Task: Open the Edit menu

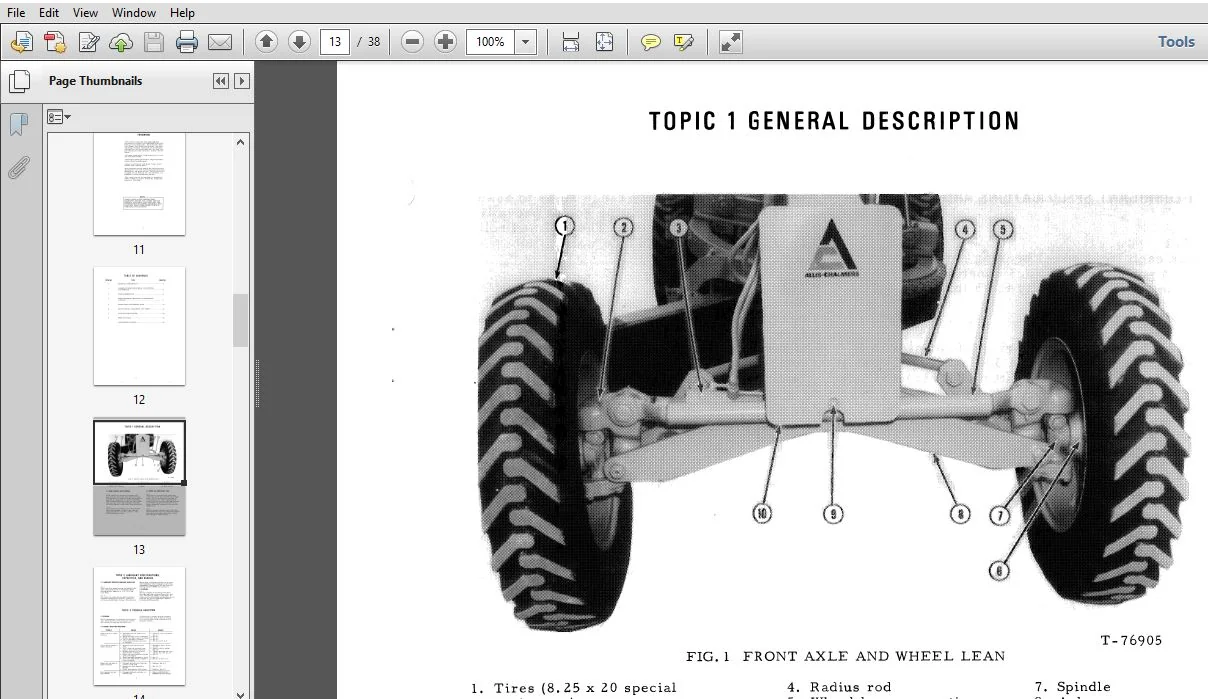Action: (49, 13)
